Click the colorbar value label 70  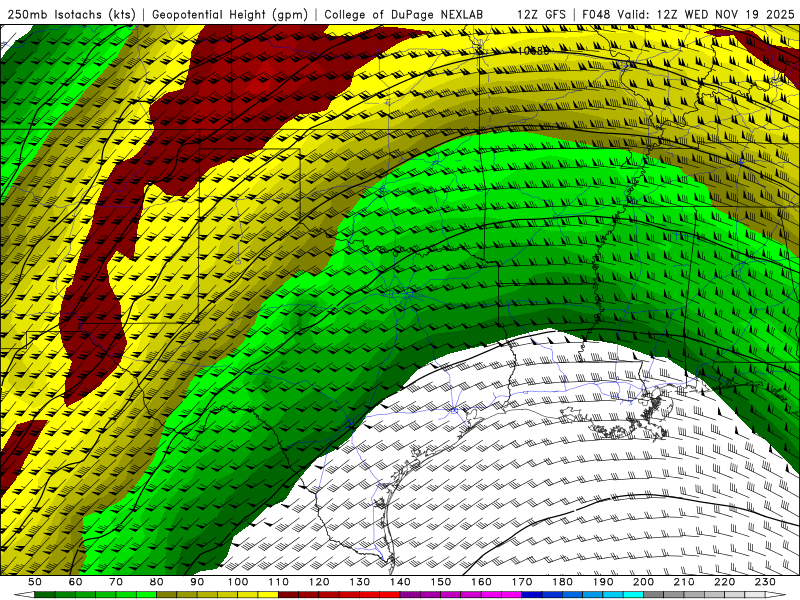[x=116, y=582]
